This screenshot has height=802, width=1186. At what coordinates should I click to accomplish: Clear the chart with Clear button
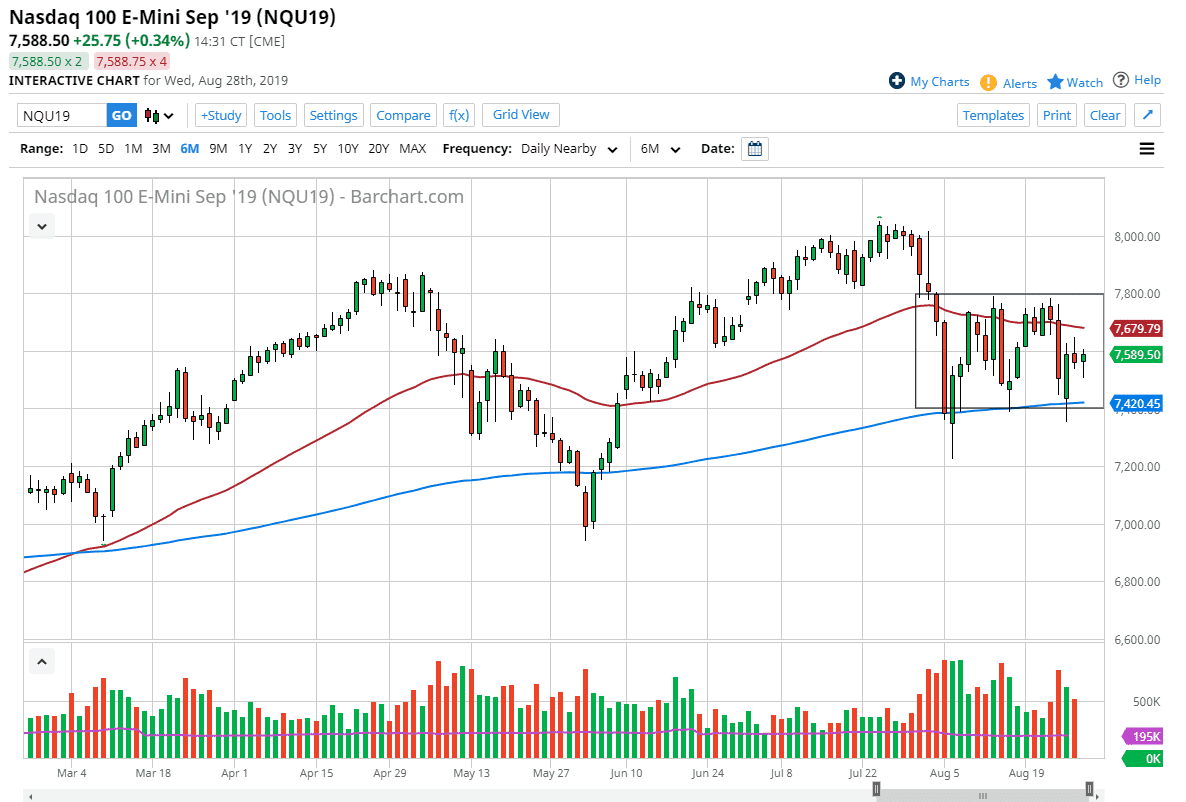click(1104, 115)
